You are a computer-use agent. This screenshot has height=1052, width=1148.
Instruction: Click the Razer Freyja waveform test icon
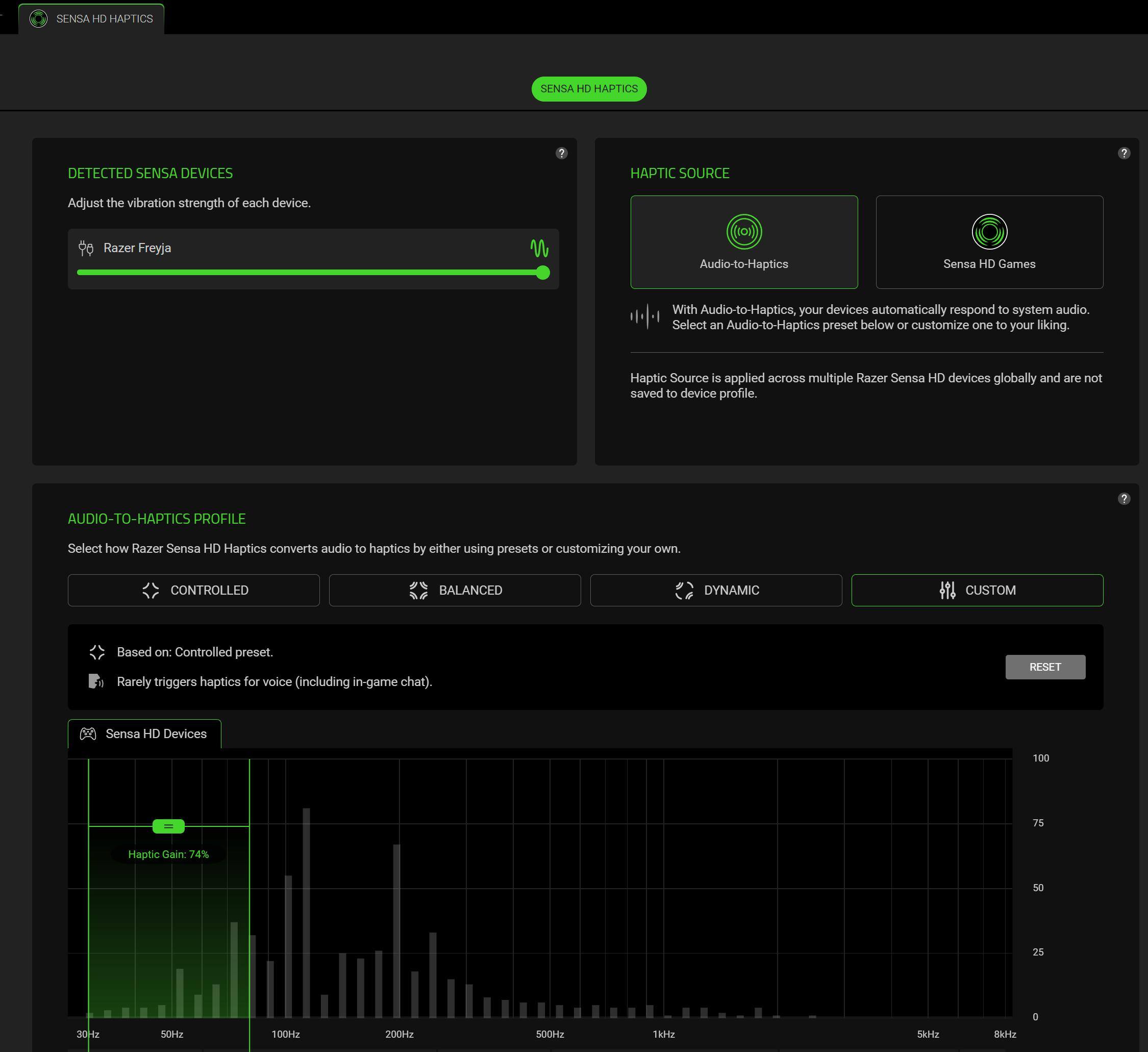click(539, 249)
